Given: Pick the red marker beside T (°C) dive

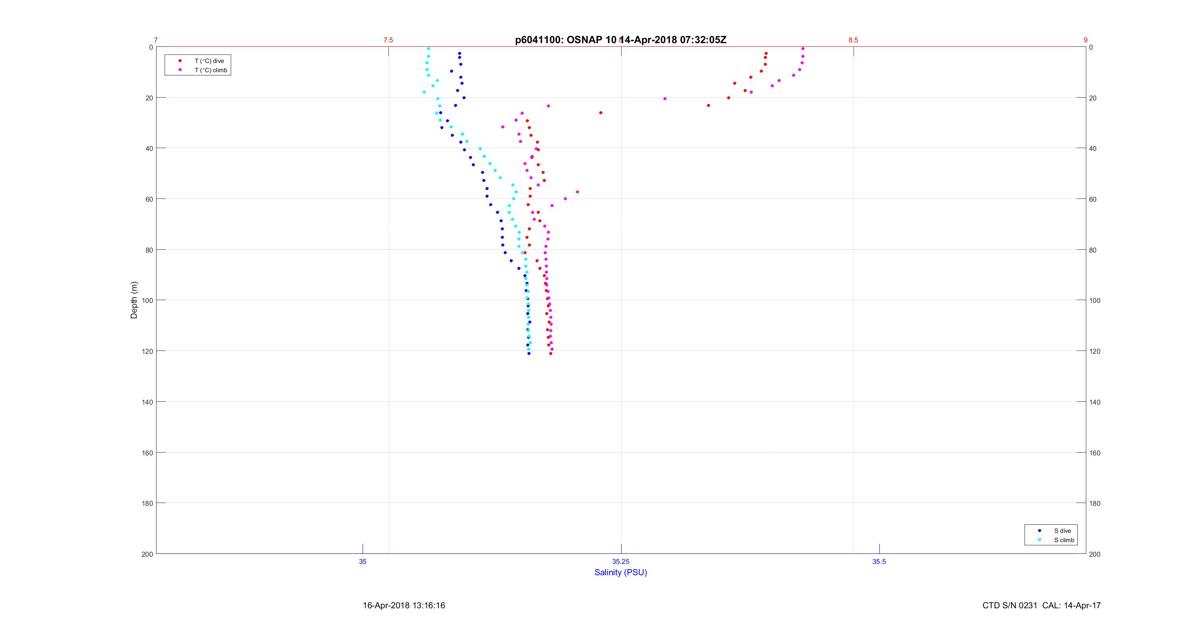Looking at the screenshot, I should [x=180, y=61].
